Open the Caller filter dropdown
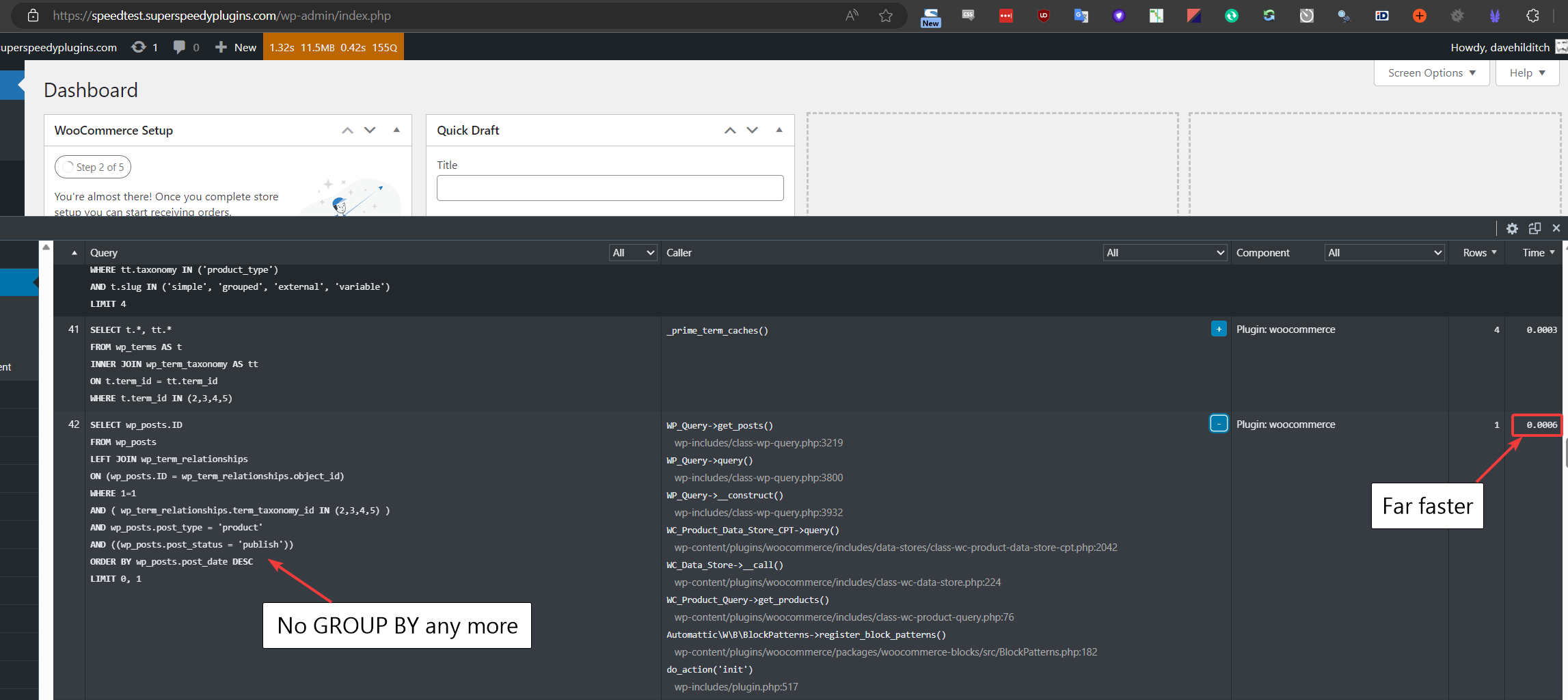Viewport: 1568px width, 700px height. click(x=1165, y=252)
